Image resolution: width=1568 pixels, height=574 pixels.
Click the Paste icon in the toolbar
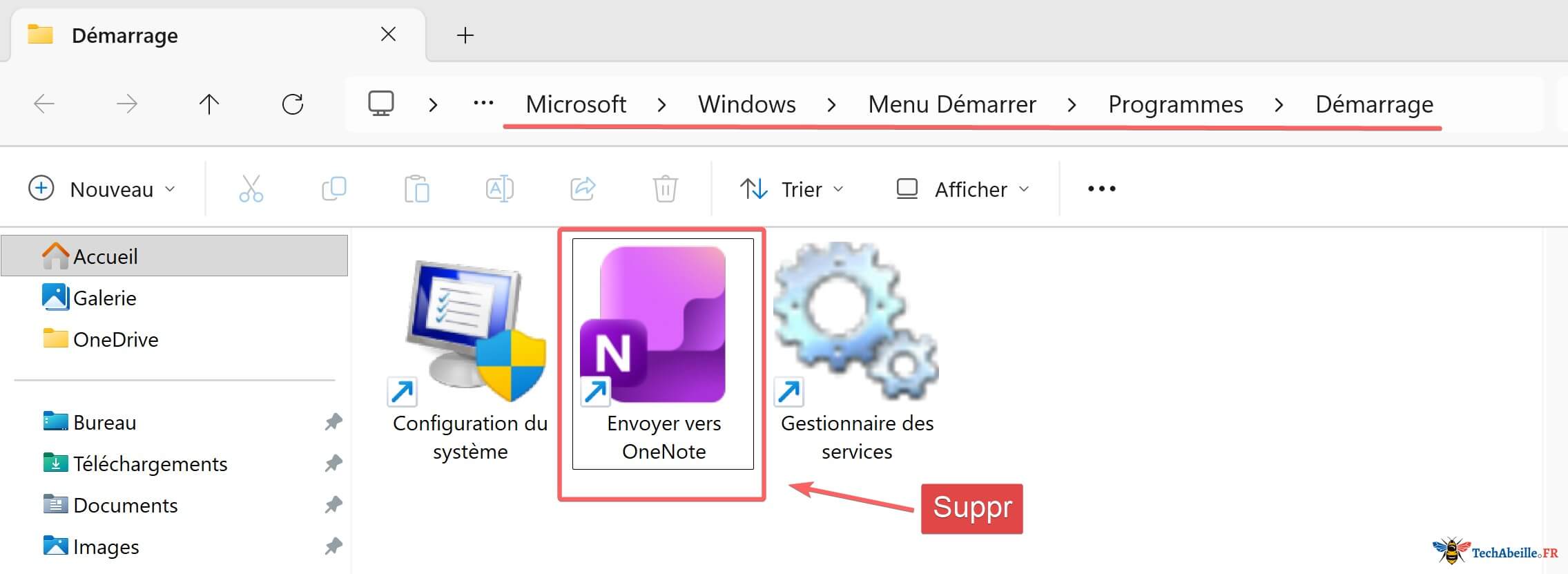pos(418,188)
